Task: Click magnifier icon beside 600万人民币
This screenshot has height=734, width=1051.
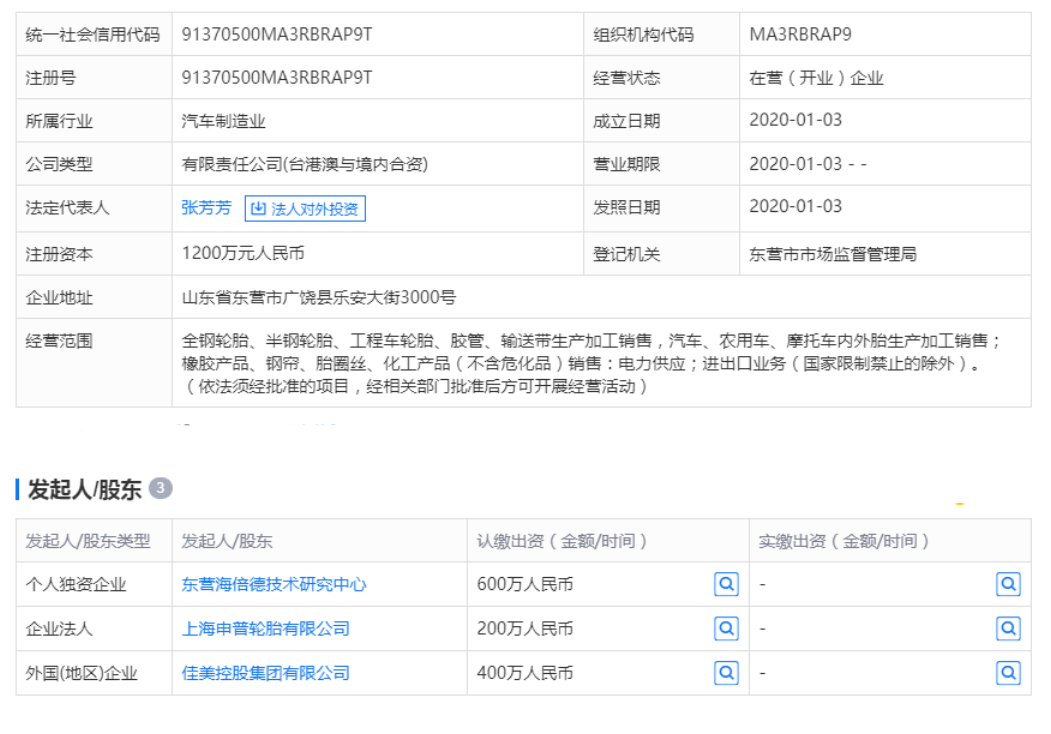Action: (726, 585)
